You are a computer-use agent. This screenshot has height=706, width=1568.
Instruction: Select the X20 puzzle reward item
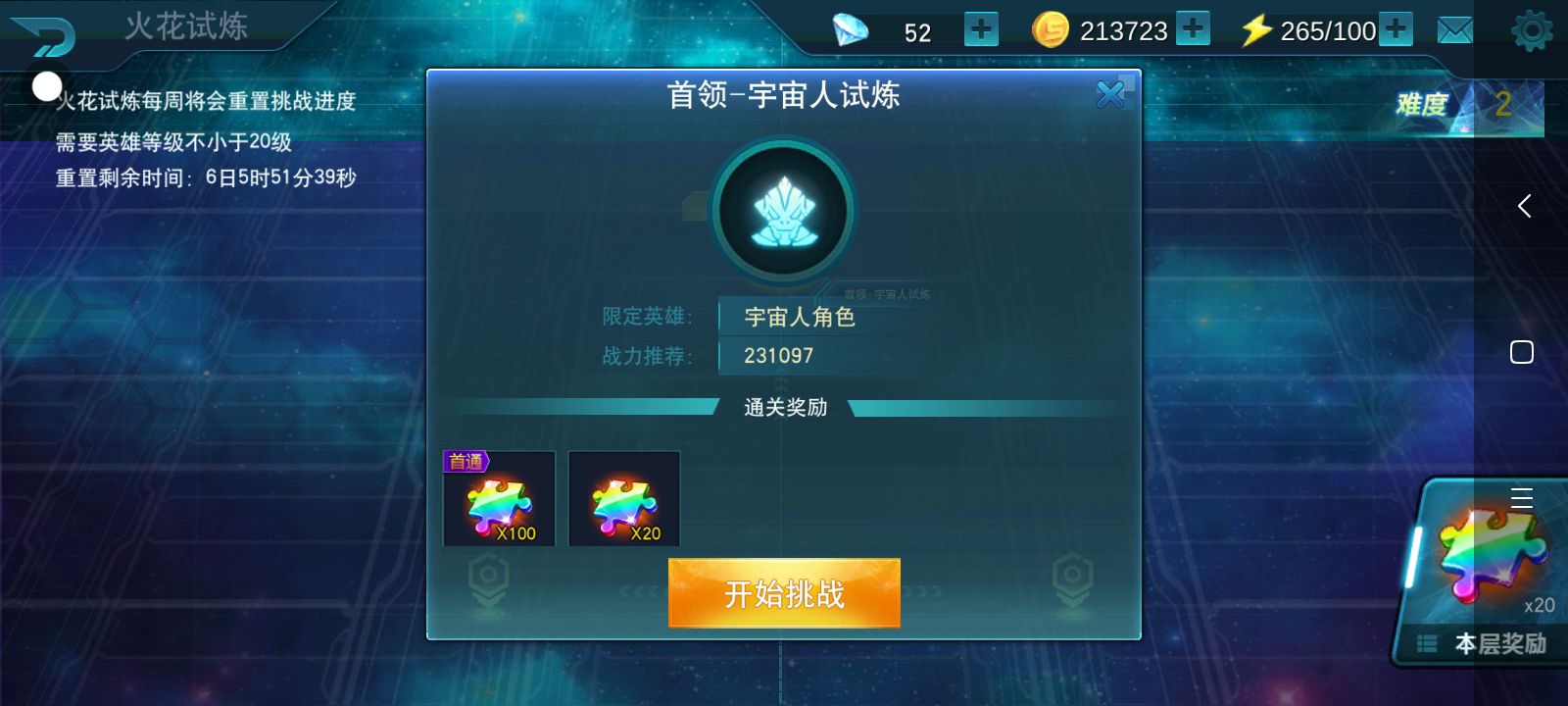(x=624, y=498)
